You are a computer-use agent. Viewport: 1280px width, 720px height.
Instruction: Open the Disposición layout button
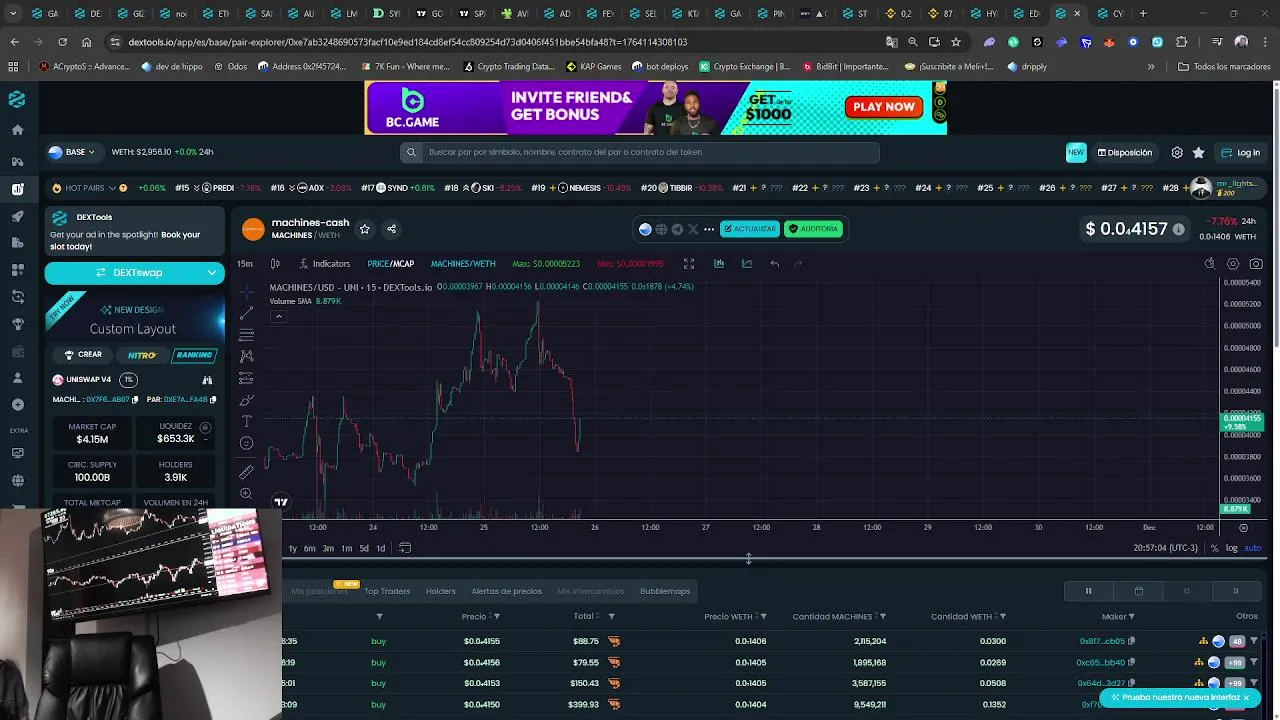tap(1125, 153)
